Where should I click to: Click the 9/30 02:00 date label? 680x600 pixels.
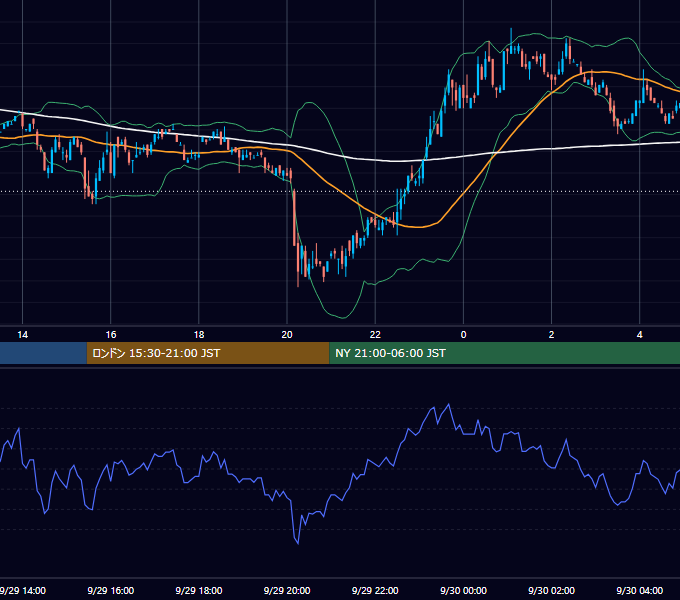(x=551, y=590)
